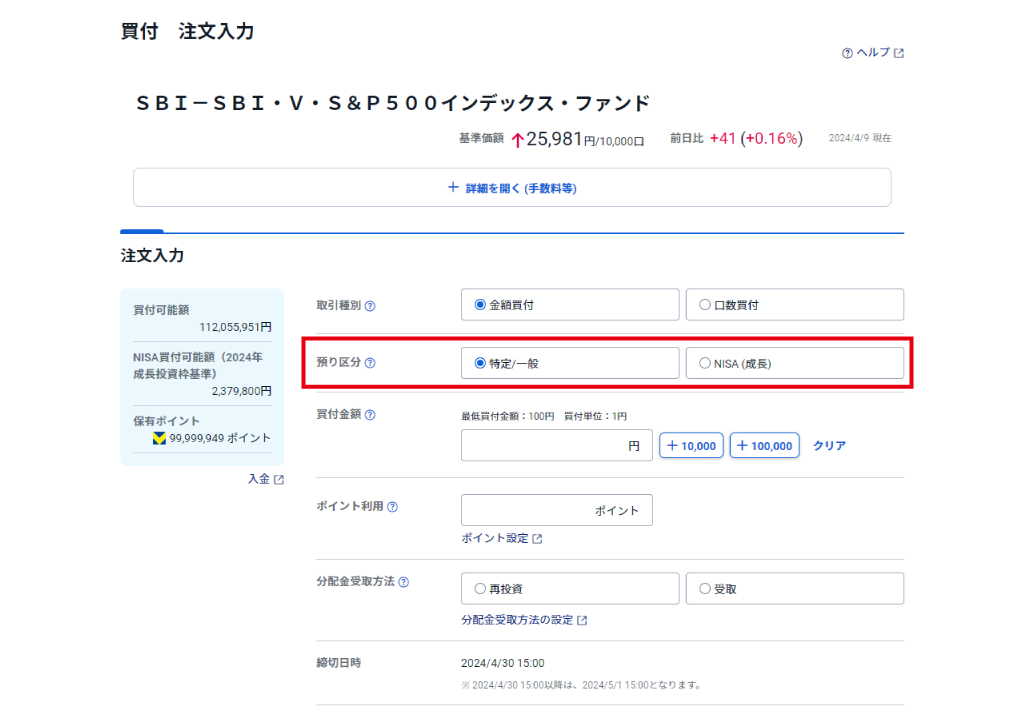
Task: Open help icon next to 分配金受取方法
Action: [x=404, y=582]
